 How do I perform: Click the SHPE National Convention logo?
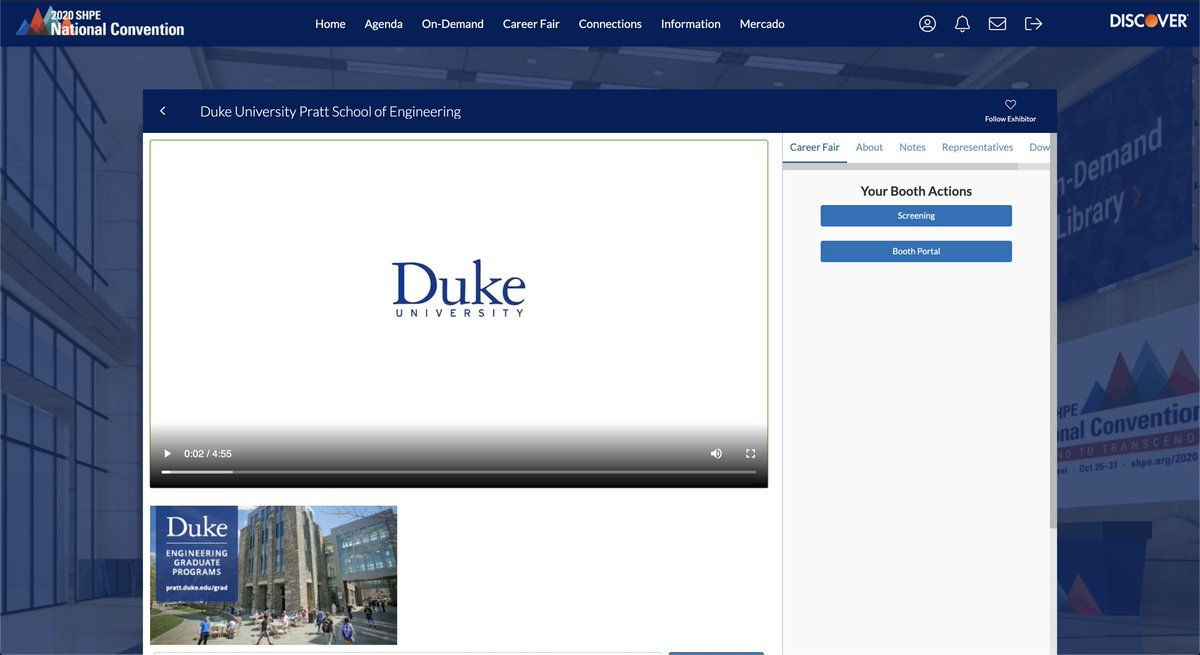pos(100,22)
